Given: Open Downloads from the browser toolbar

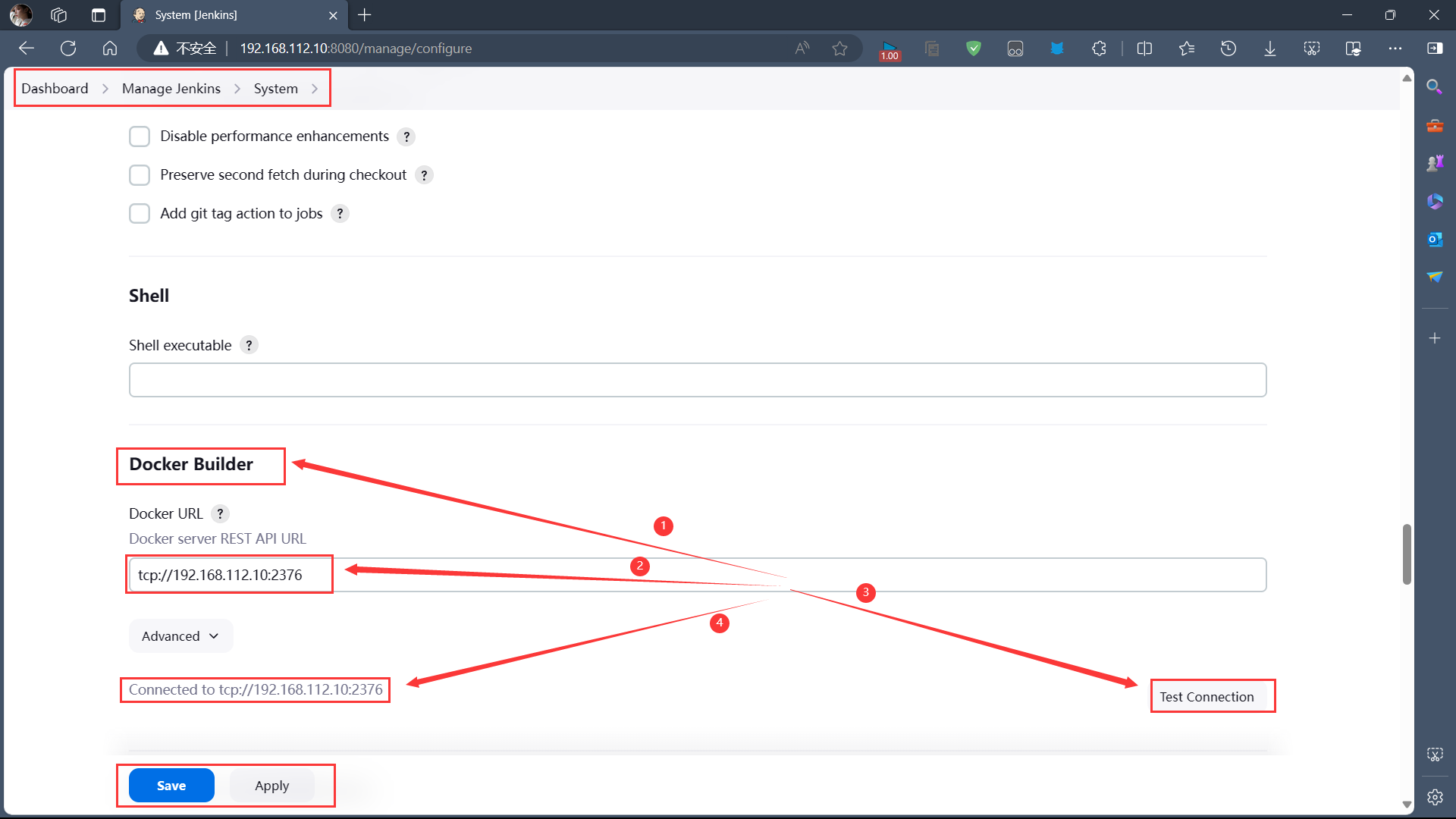Looking at the screenshot, I should pyautogui.click(x=1270, y=48).
